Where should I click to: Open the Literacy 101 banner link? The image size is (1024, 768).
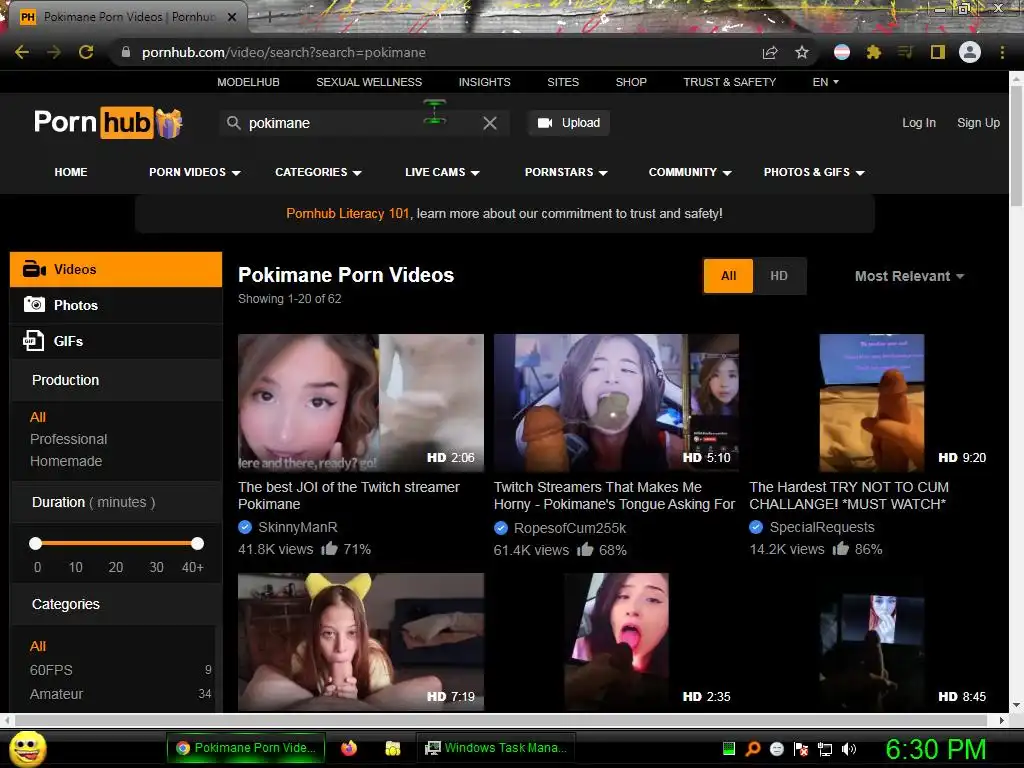pos(347,214)
